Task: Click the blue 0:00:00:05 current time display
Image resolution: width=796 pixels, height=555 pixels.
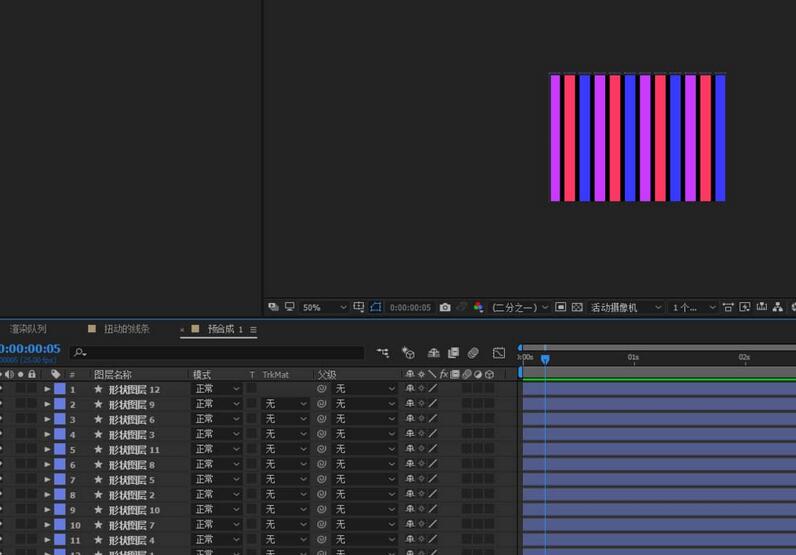Action: point(29,348)
